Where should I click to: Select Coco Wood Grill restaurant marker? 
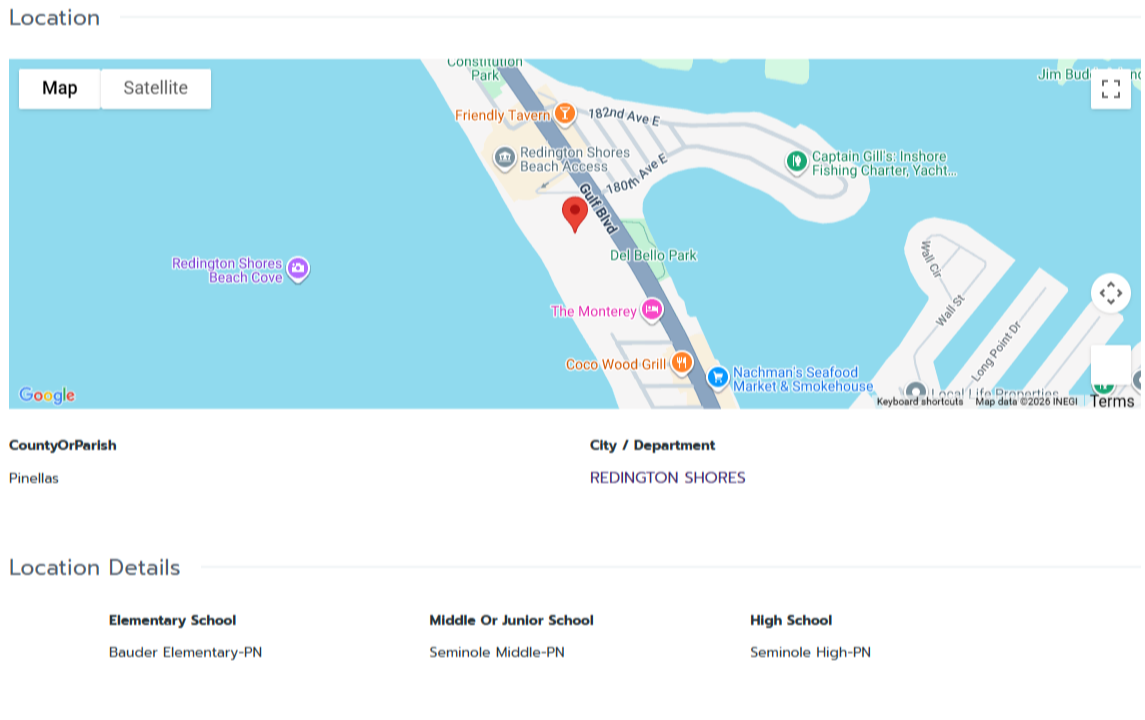[681, 362]
